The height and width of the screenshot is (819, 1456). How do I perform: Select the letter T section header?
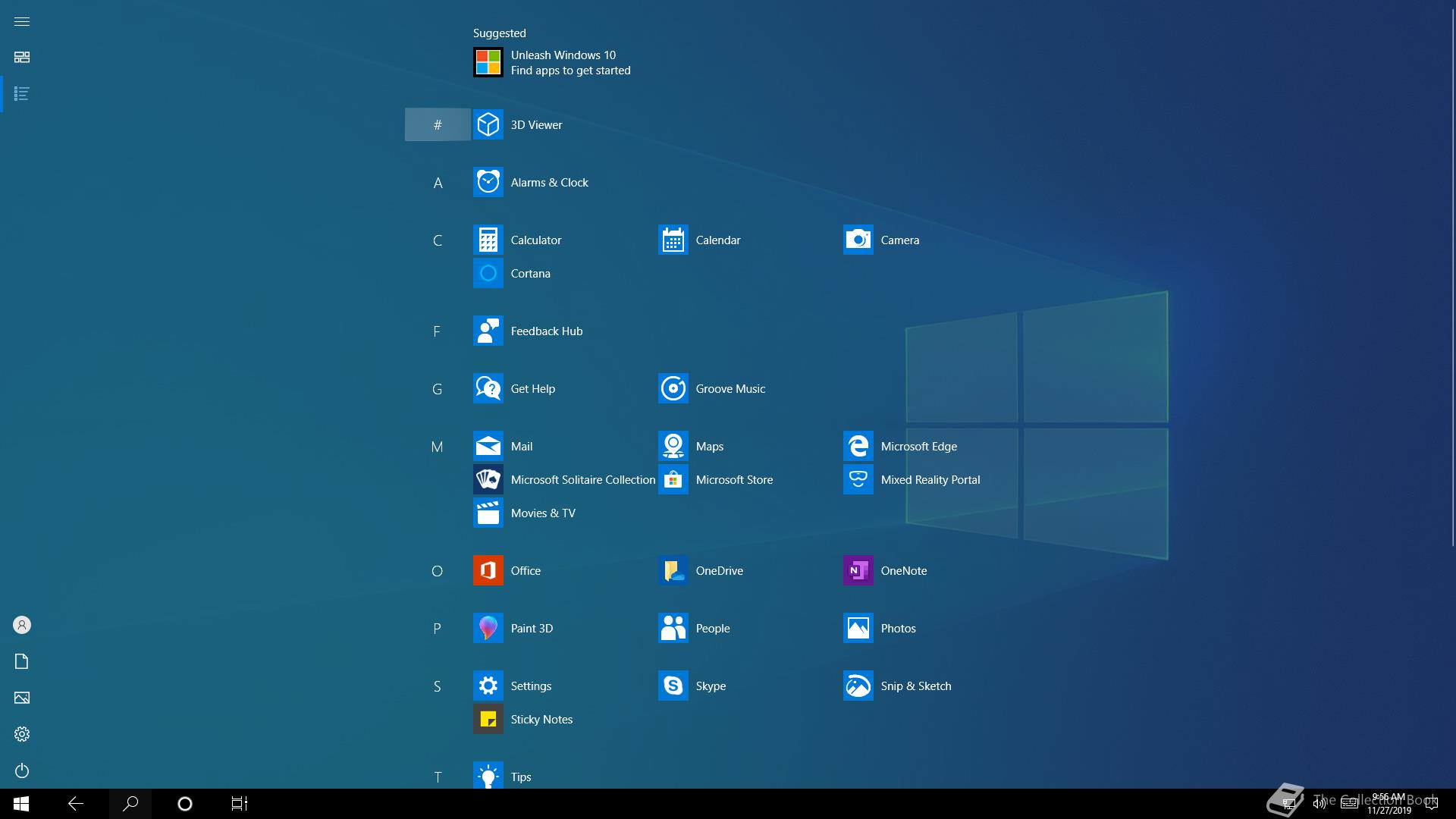coord(438,777)
